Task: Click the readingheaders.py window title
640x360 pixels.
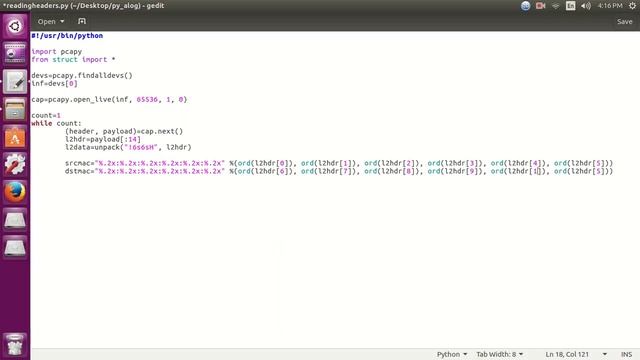Action: 83,6
